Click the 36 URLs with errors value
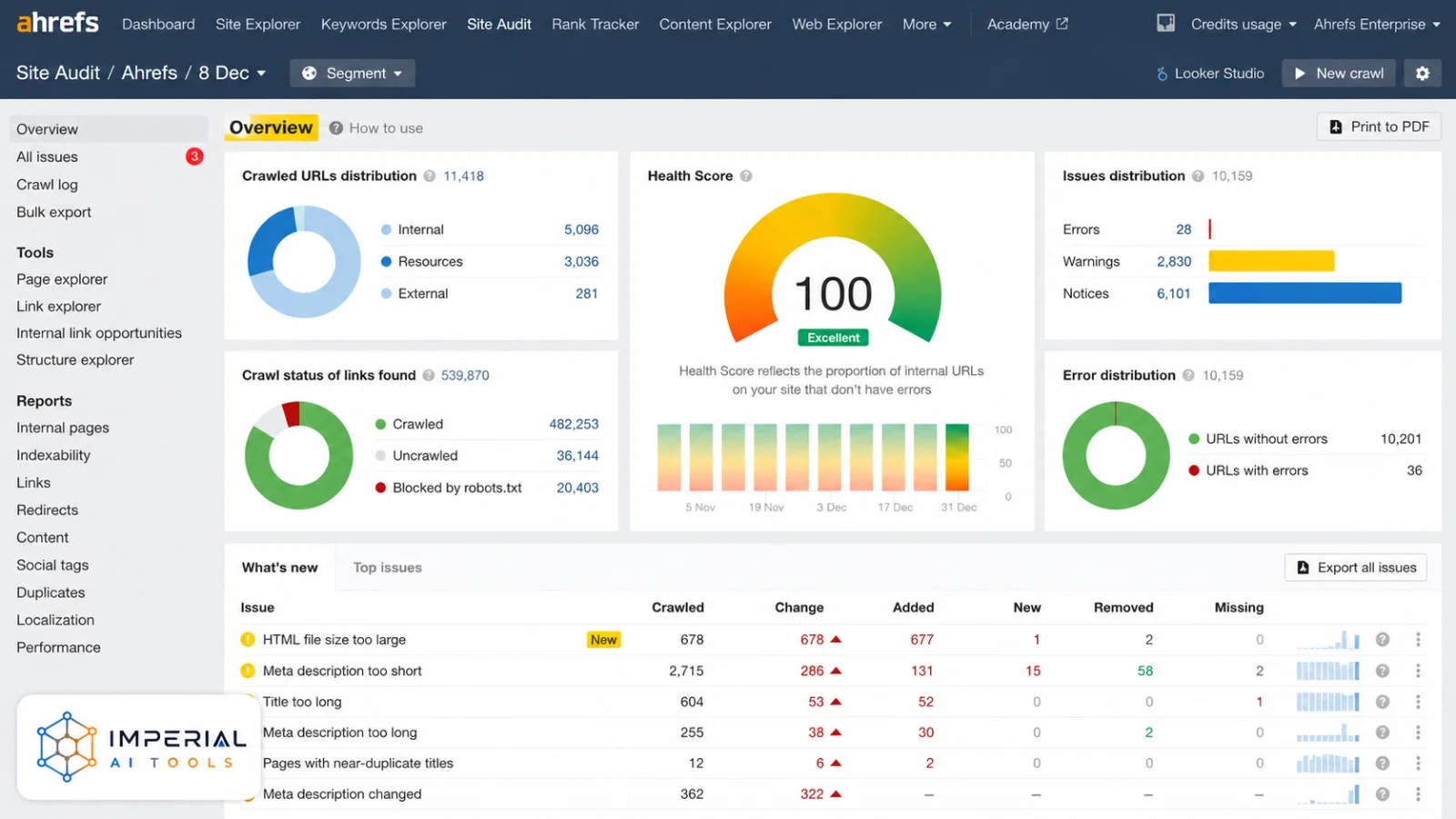 [1414, 470]
